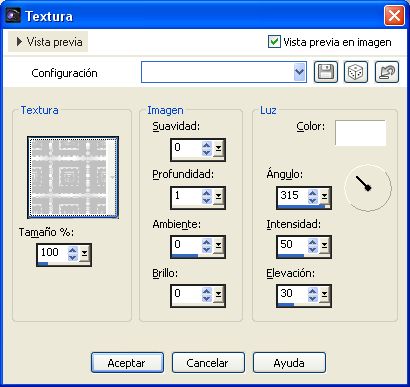This screenshot has height=387, width=410.
Task: Open the Profundidad slider dropdown
Action: pyautogui.click(x=219, y=198)
